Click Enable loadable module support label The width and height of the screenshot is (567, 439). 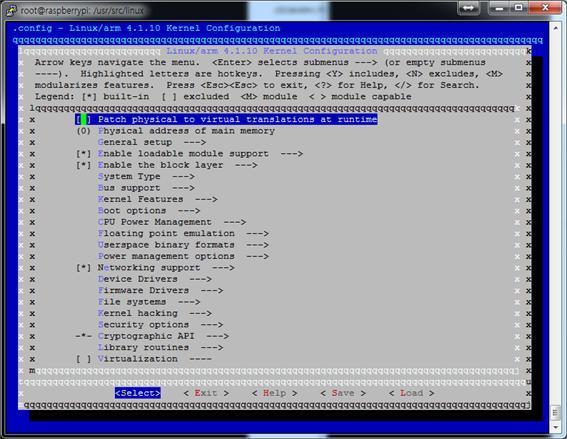coord(183,154)
